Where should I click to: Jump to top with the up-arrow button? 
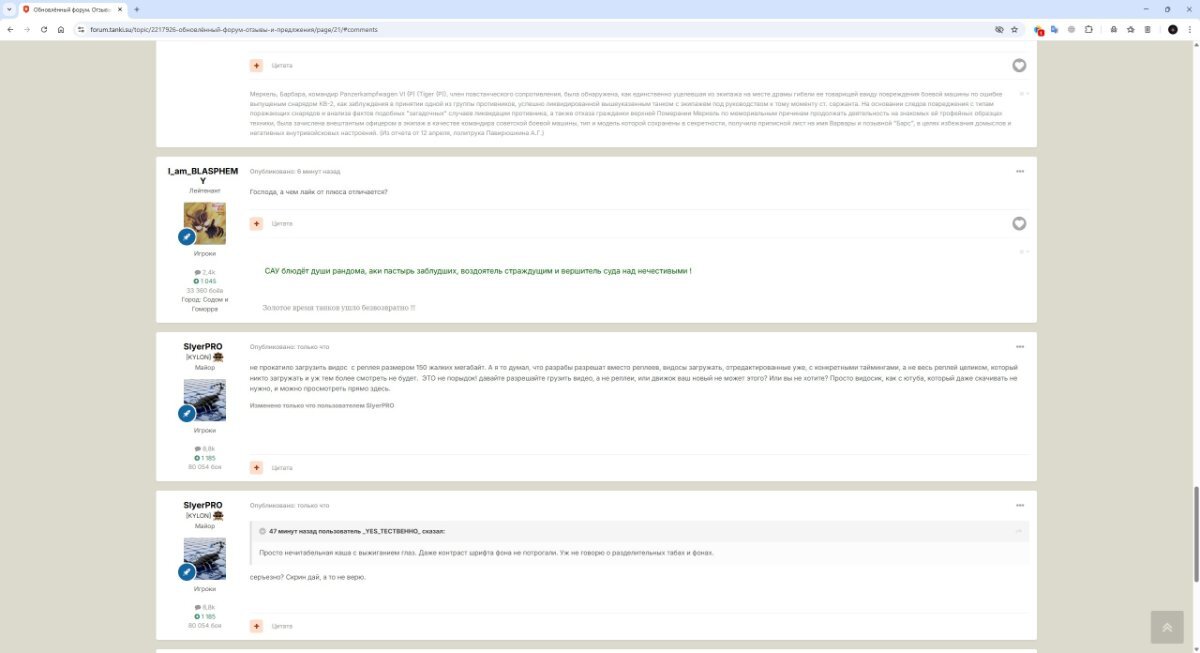[1167, 627]
